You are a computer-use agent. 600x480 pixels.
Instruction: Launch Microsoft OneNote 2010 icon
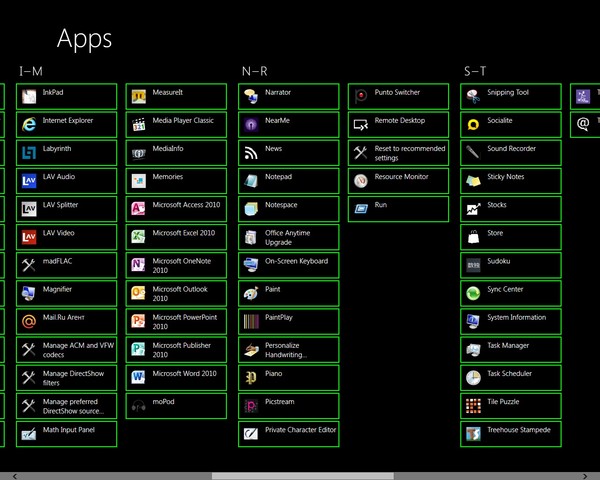139,265
